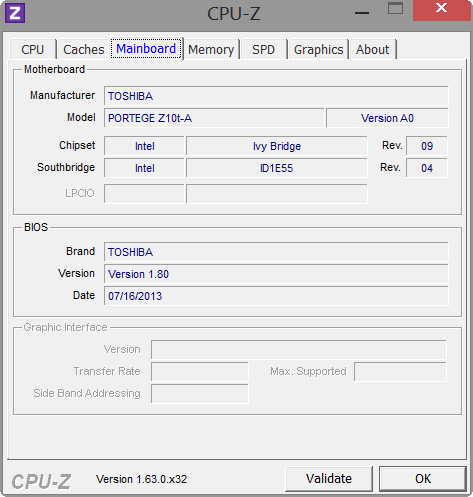
Task: Click the OK button
Action: (x=423, y=479)
